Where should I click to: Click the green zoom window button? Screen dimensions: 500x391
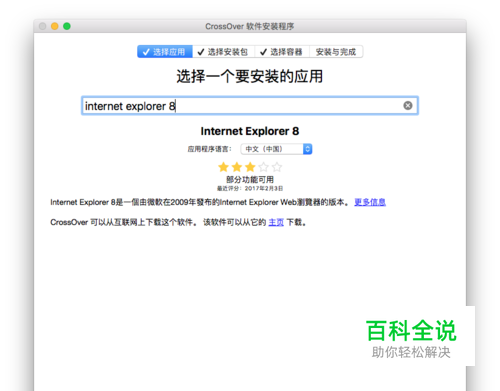click(67, 26)
